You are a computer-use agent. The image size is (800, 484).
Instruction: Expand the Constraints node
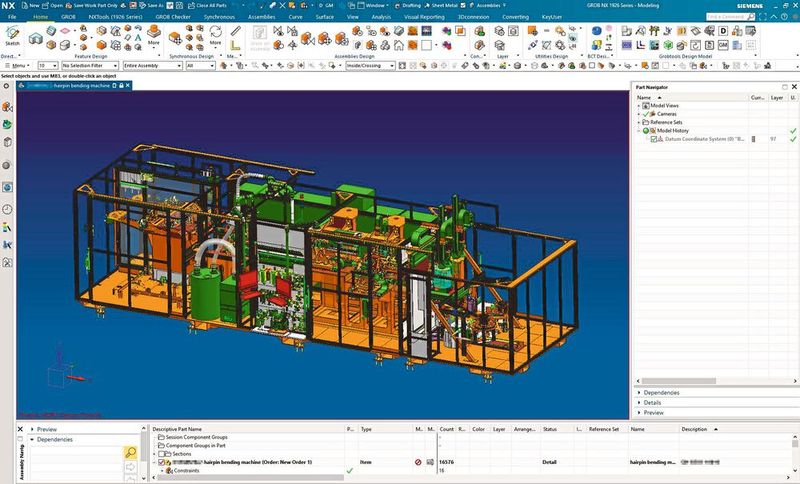pyautogui.click(x=163, y=471)
